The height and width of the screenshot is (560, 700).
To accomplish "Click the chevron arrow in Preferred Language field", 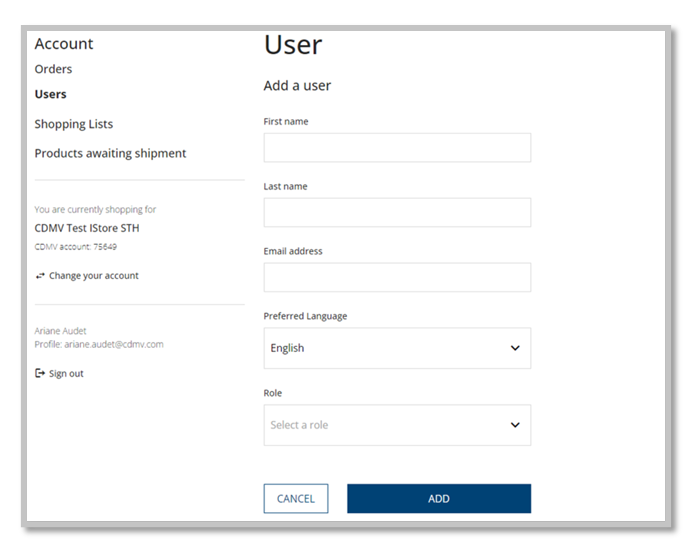I will (x=515, y=349).
